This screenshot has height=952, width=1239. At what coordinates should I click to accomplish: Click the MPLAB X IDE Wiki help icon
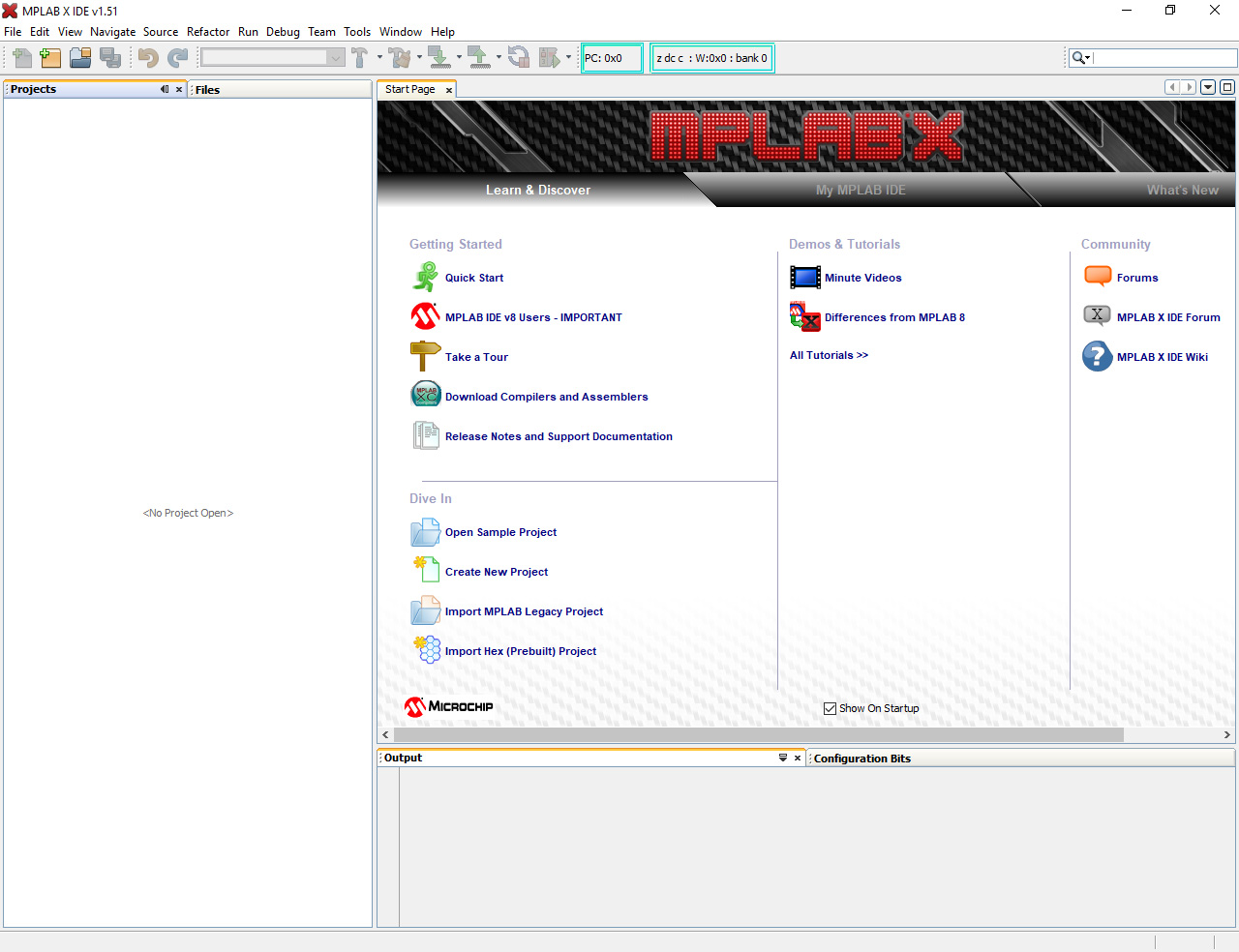click(1098, 356)
